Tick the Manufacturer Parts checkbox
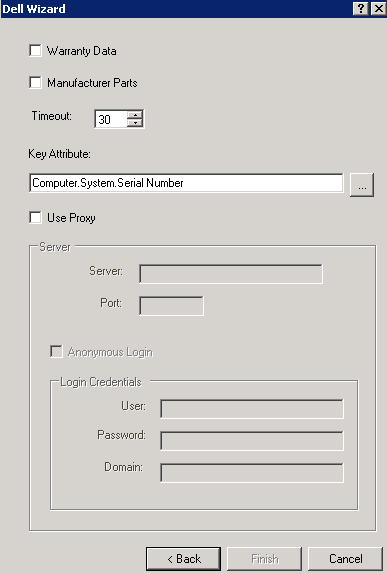 [36, 82]
